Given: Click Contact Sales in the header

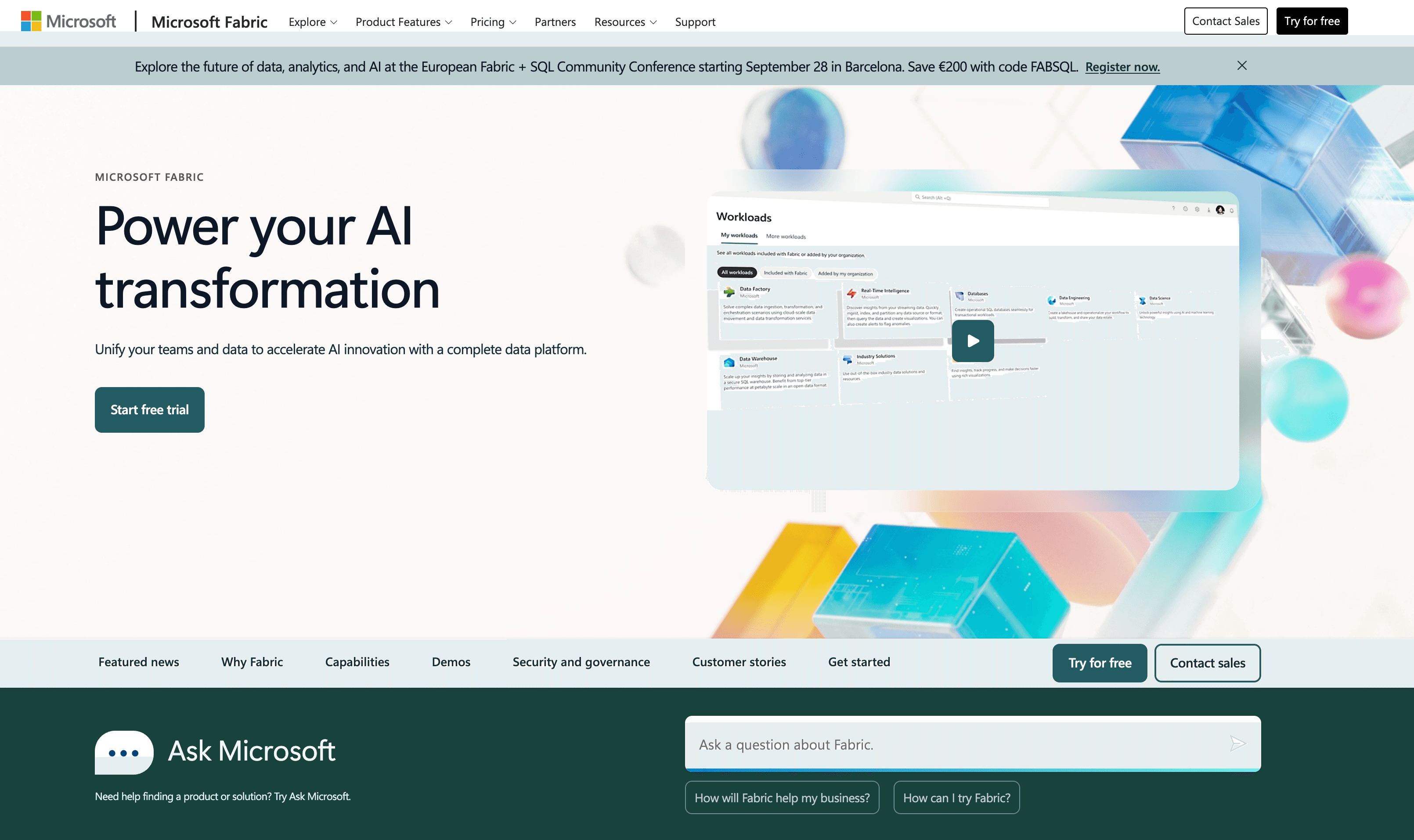Looking at the screenshot, I should [x=1226, y=21].
